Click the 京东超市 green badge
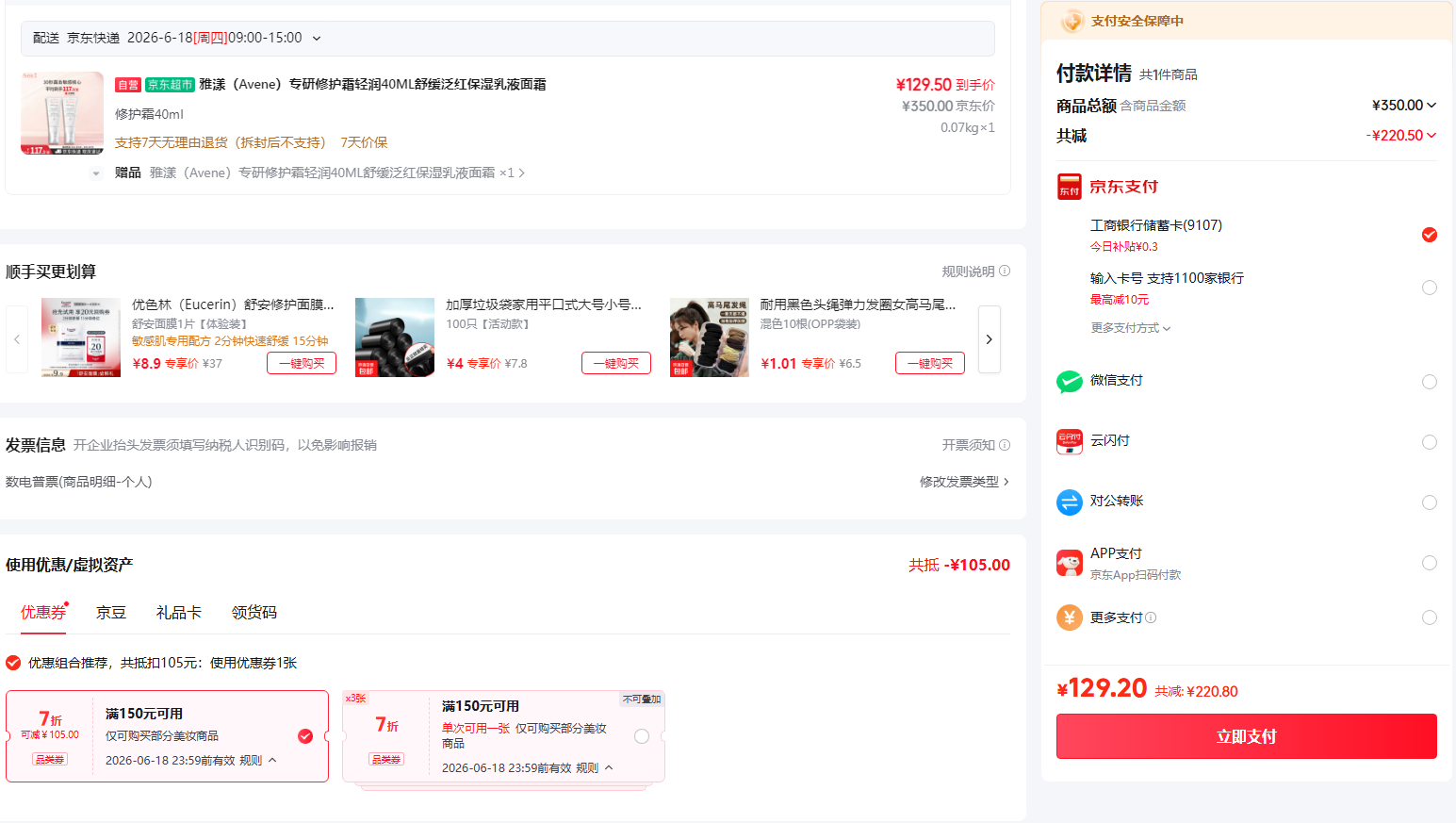Image resolution: width=1456 pixels, height=823 pixels. [x=170, y=85]
